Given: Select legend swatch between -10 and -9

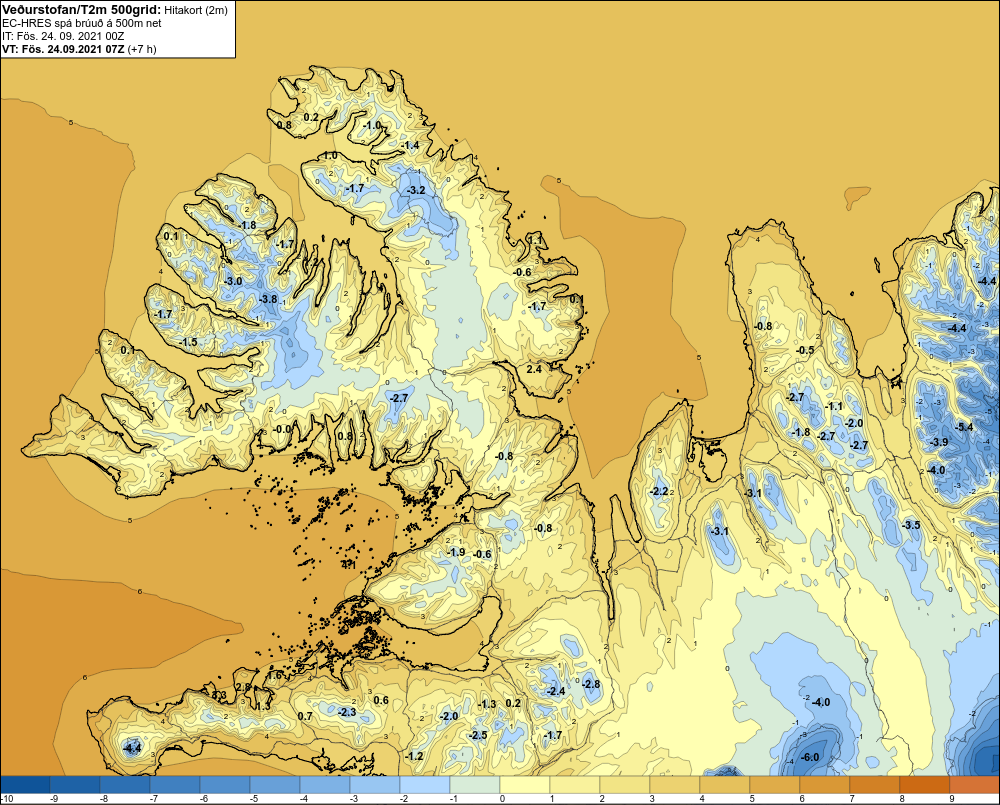Looking at the screenshot, I should (25, 784).
